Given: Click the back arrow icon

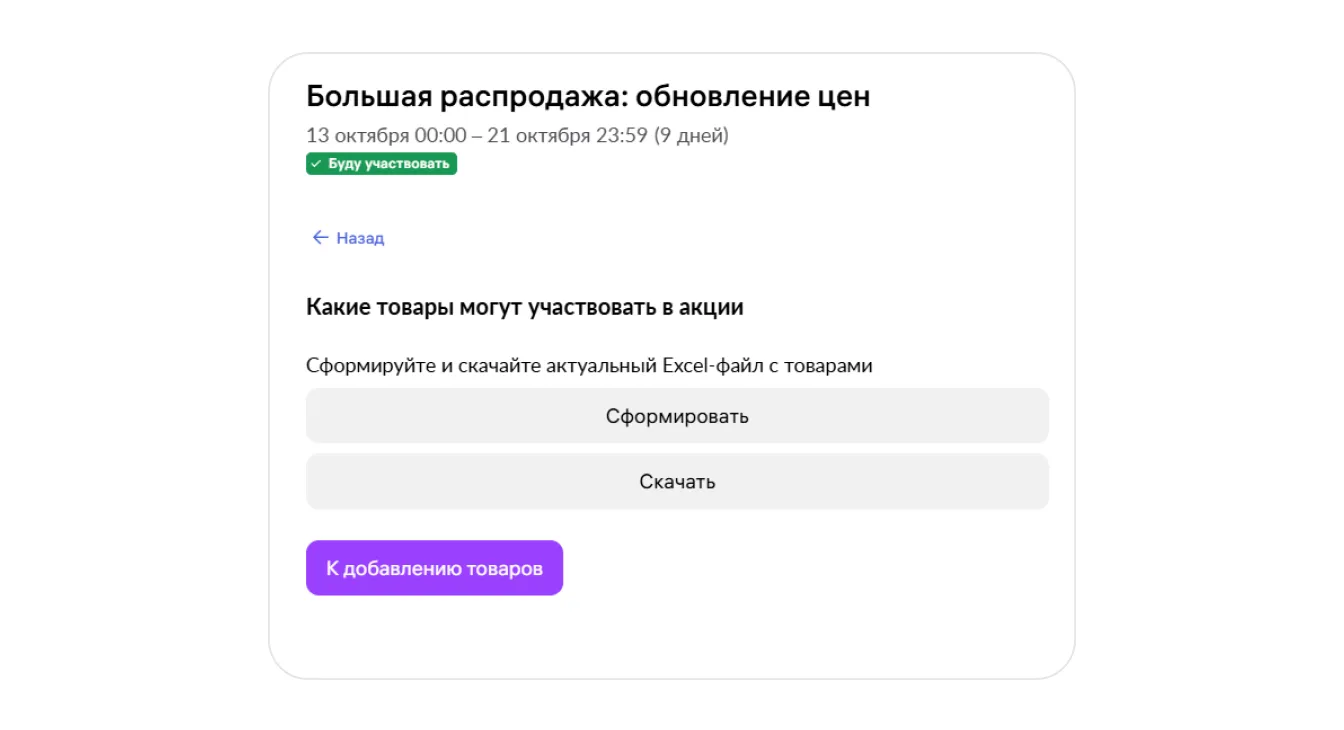Looking at the screenshot, I should click(x=320, y=238).
